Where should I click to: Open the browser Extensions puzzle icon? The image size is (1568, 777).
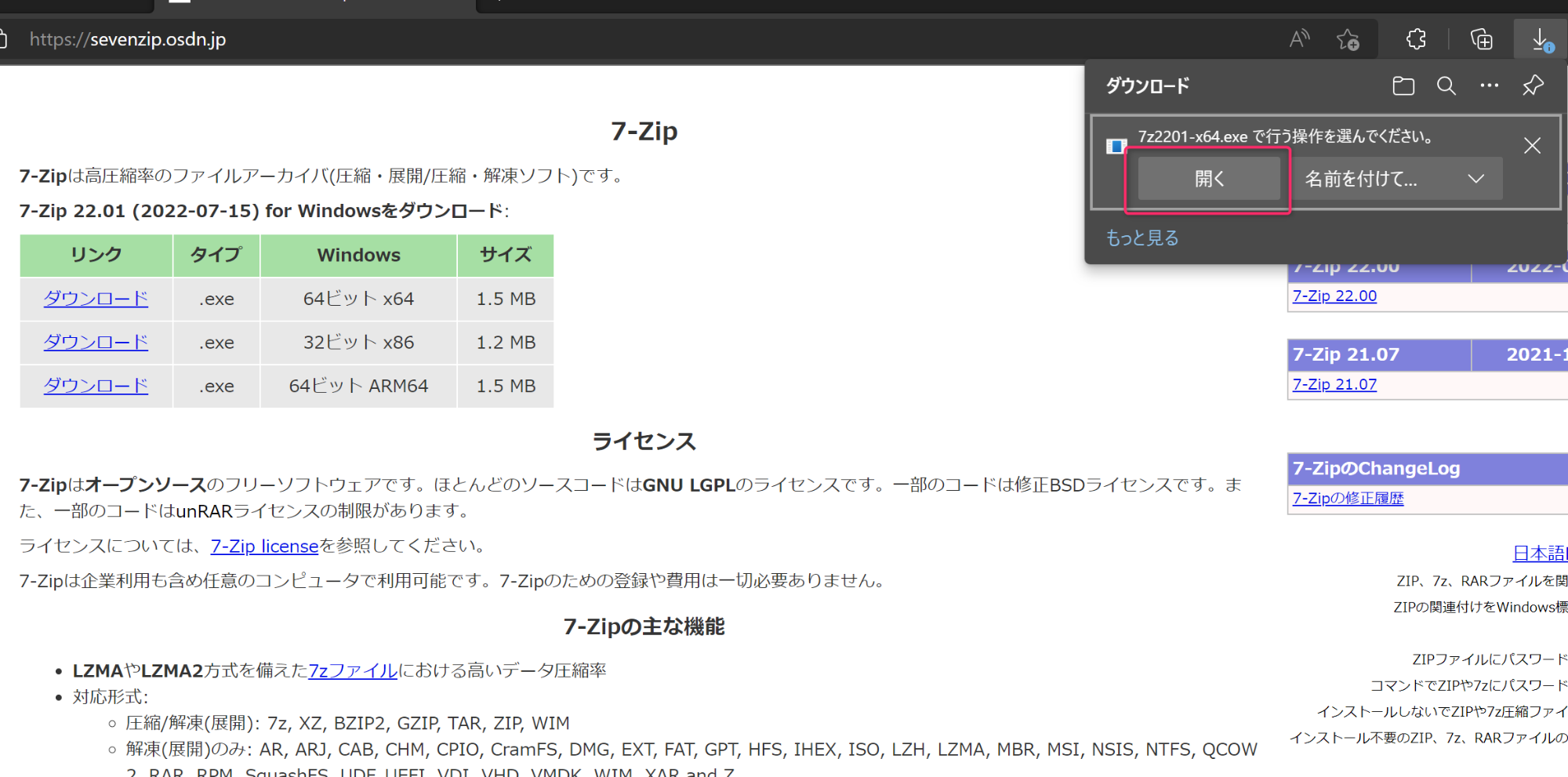(1416, 39)
